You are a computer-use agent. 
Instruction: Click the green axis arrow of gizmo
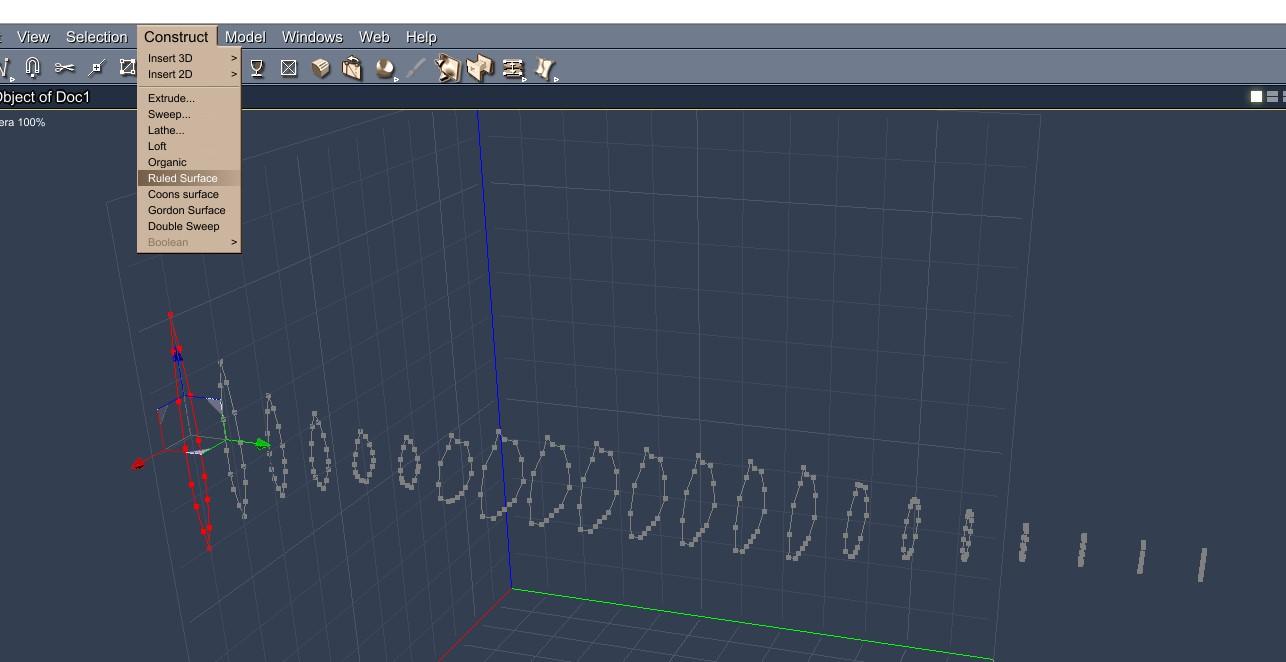point(262,444)
